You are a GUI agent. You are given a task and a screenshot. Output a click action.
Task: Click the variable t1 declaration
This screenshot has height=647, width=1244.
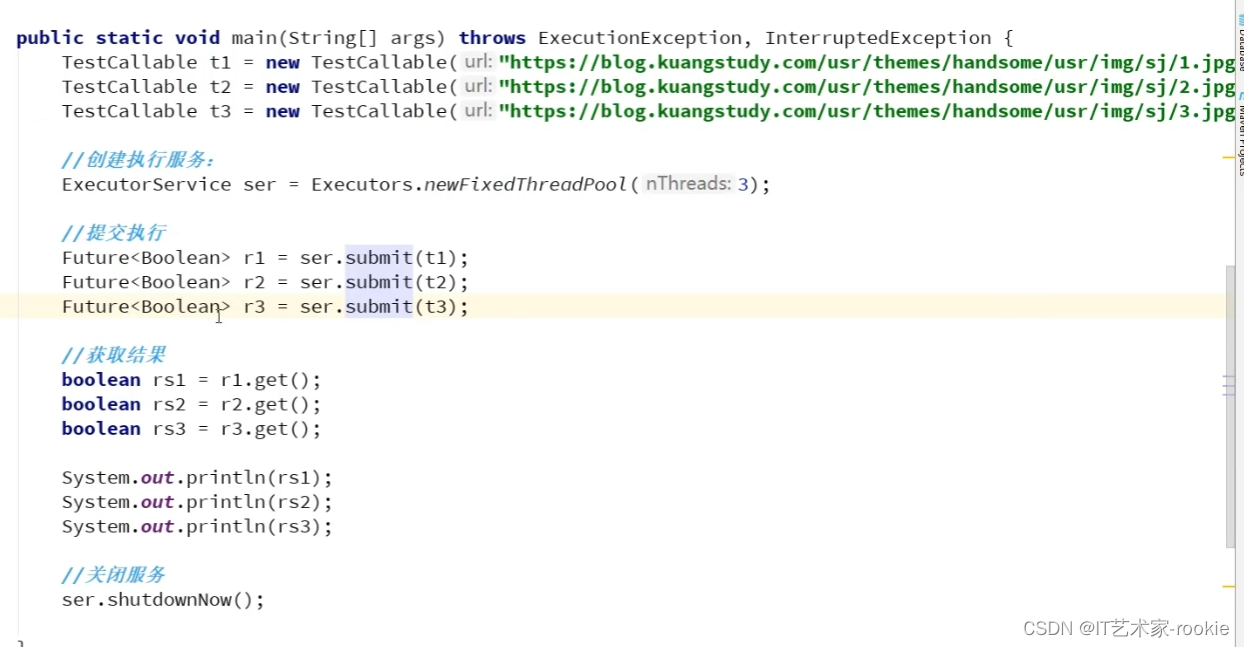point(220,62)
